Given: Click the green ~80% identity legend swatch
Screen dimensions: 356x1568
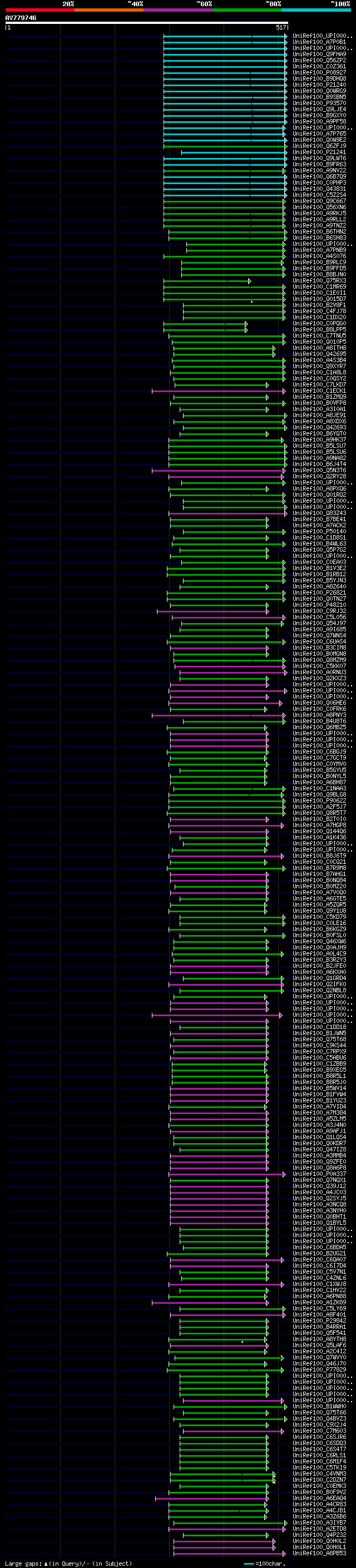Looking at the screenshot, I should (247, 10).
